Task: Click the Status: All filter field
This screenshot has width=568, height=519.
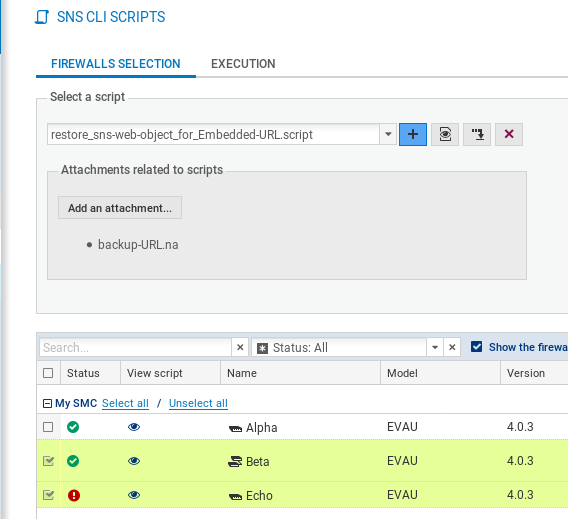Action: coord(339,347)
